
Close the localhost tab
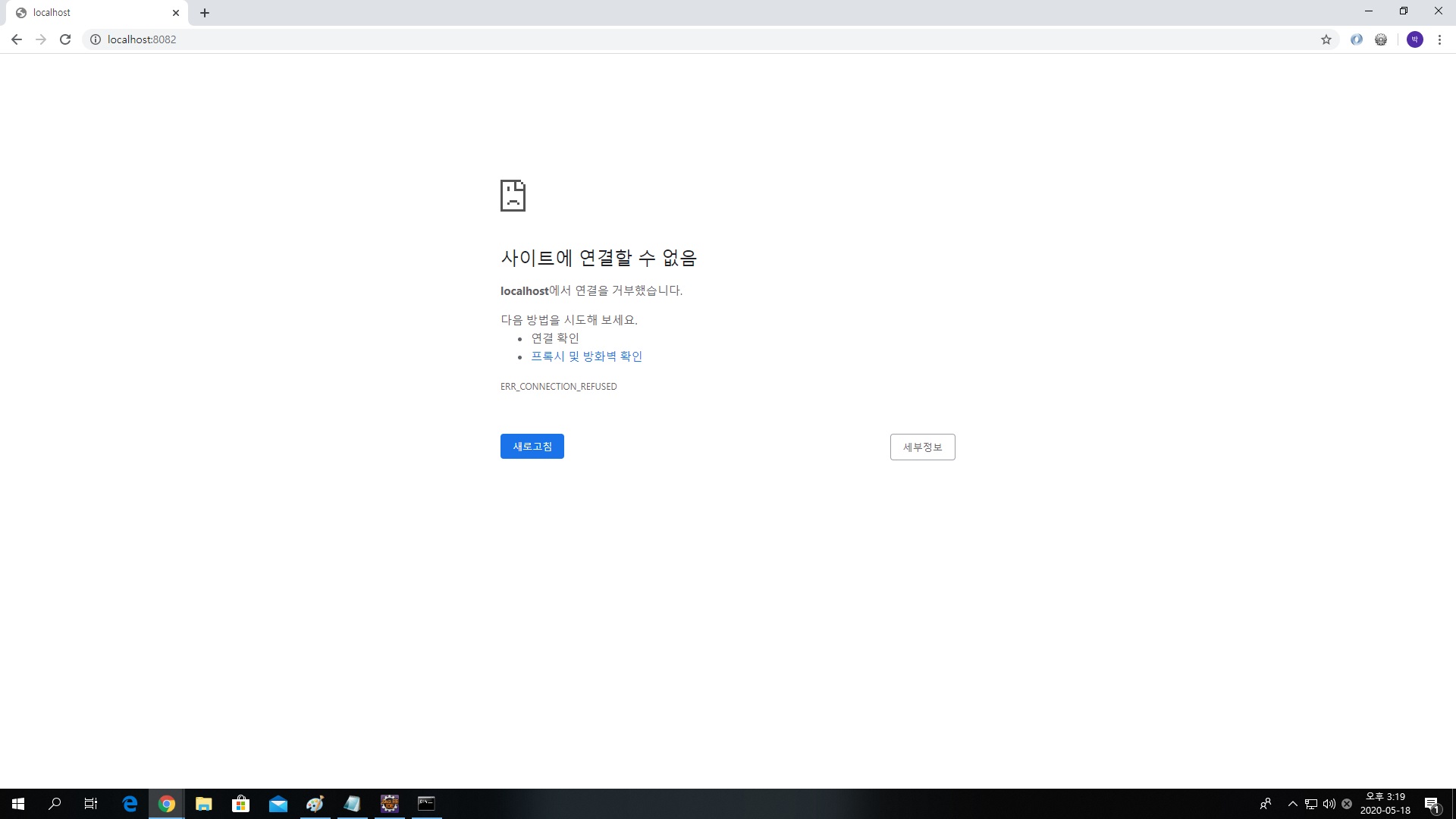[176, 13]
